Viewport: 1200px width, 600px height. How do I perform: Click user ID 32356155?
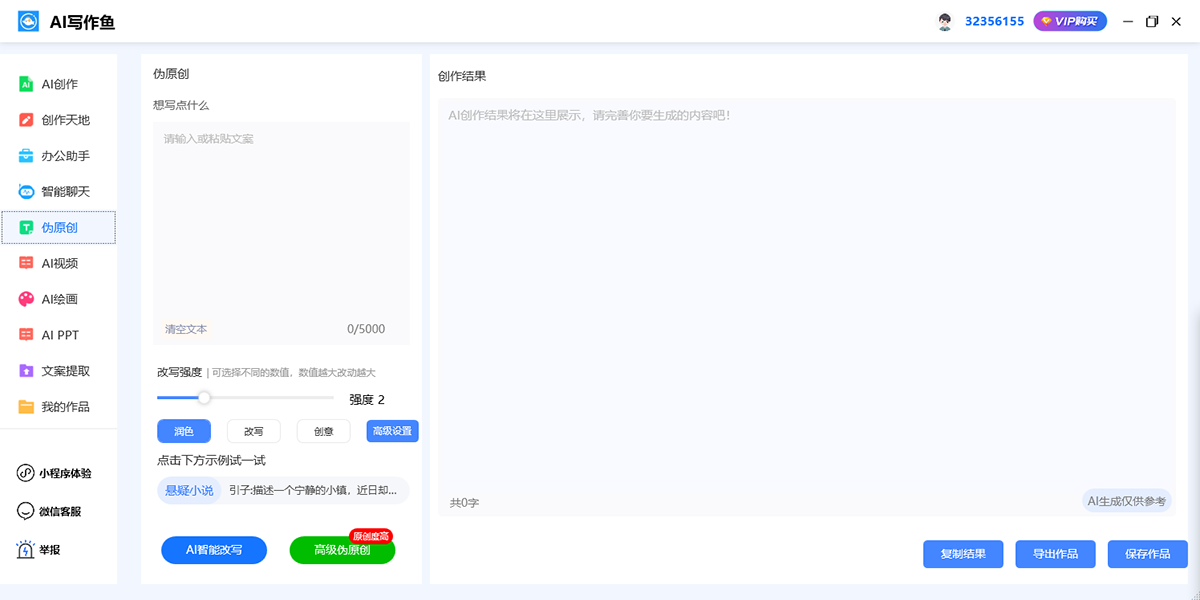[x=994, y=21]
